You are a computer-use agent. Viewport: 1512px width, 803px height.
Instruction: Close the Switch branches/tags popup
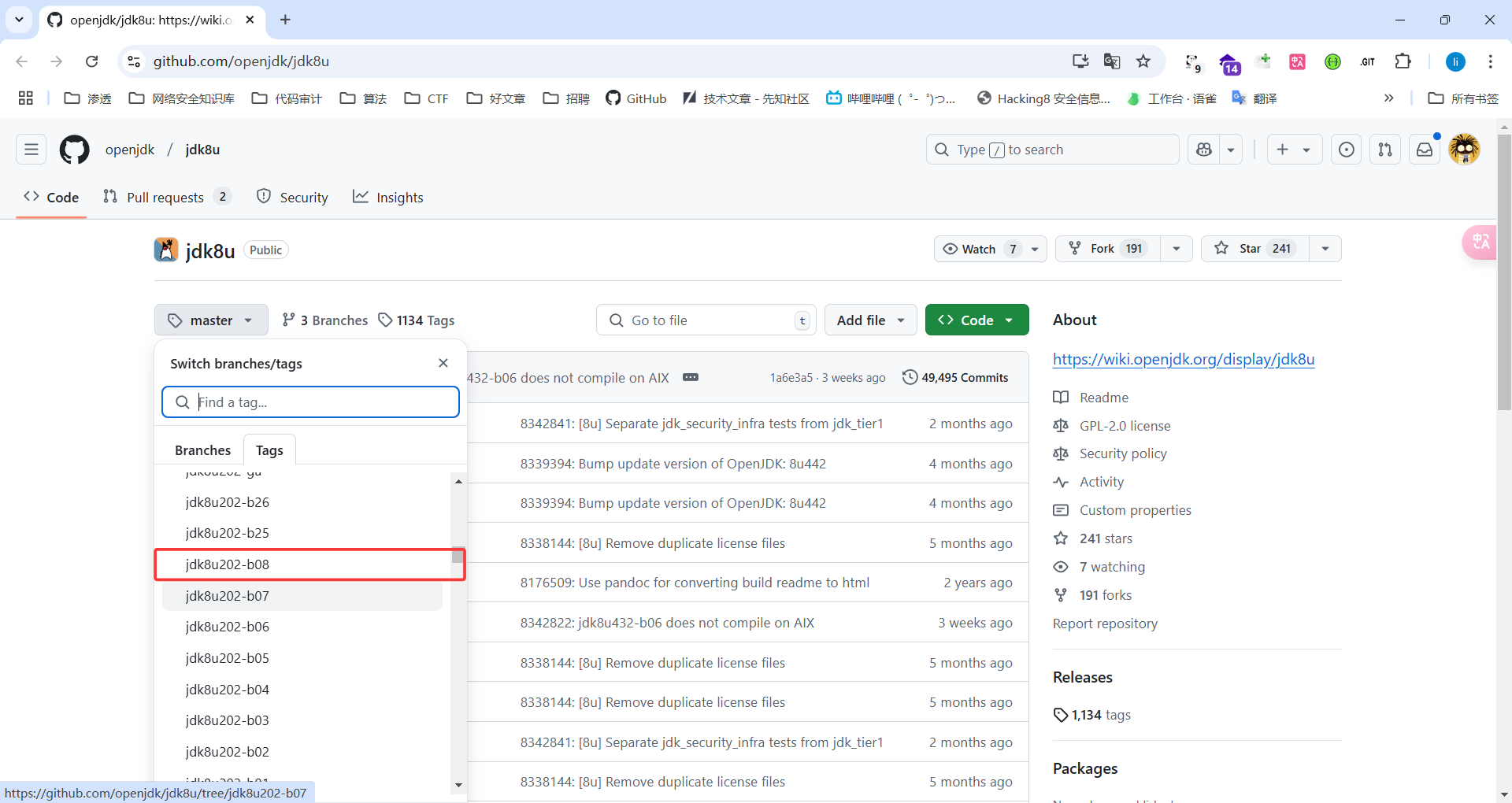click(443, 363)
